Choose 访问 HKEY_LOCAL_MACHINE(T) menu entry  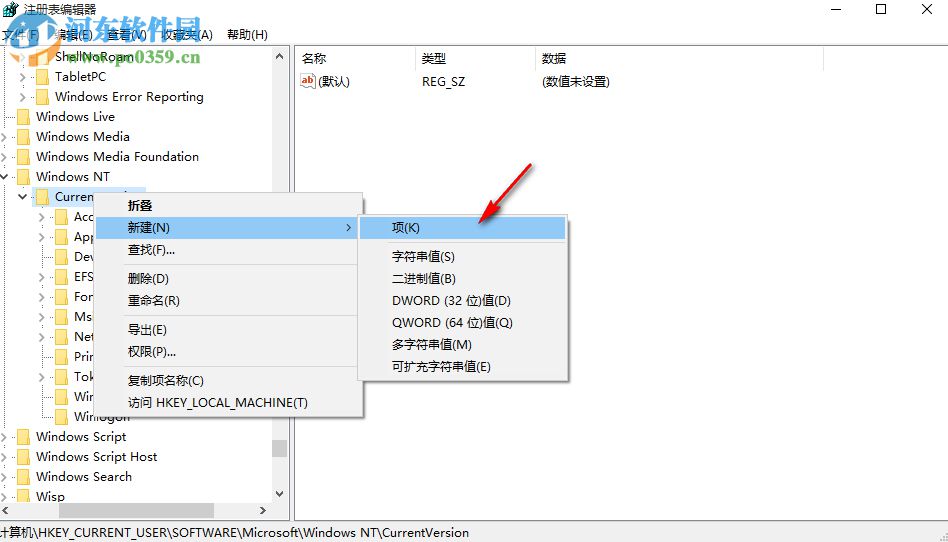coord(229,402)
